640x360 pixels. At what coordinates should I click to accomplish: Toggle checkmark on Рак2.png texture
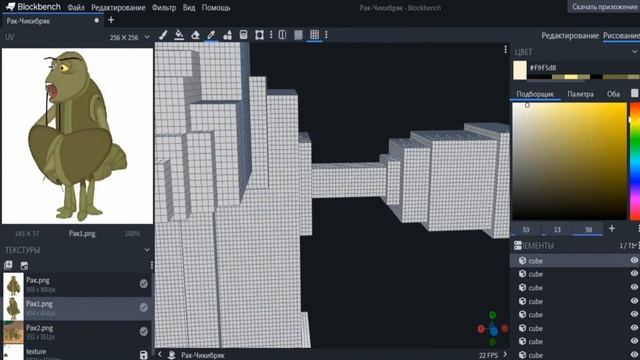tap(144, 331)
